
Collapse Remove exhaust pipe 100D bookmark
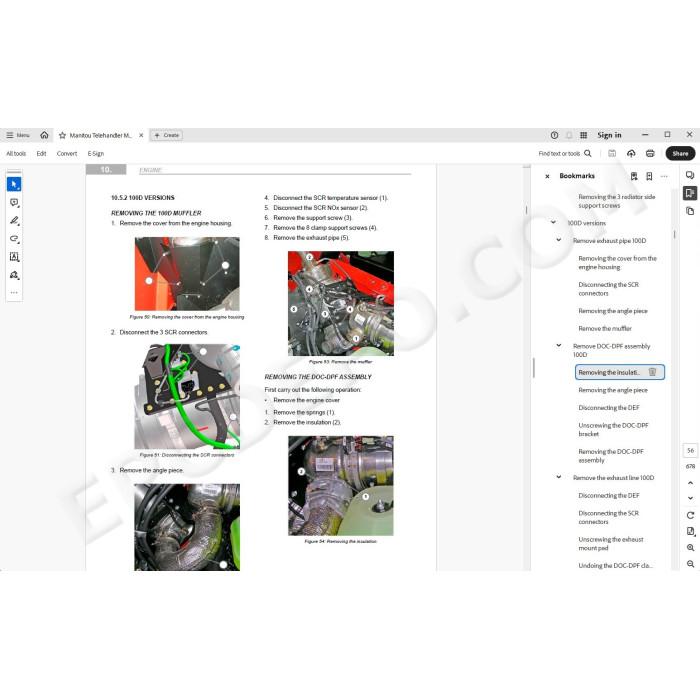click(x=558, y=240)
